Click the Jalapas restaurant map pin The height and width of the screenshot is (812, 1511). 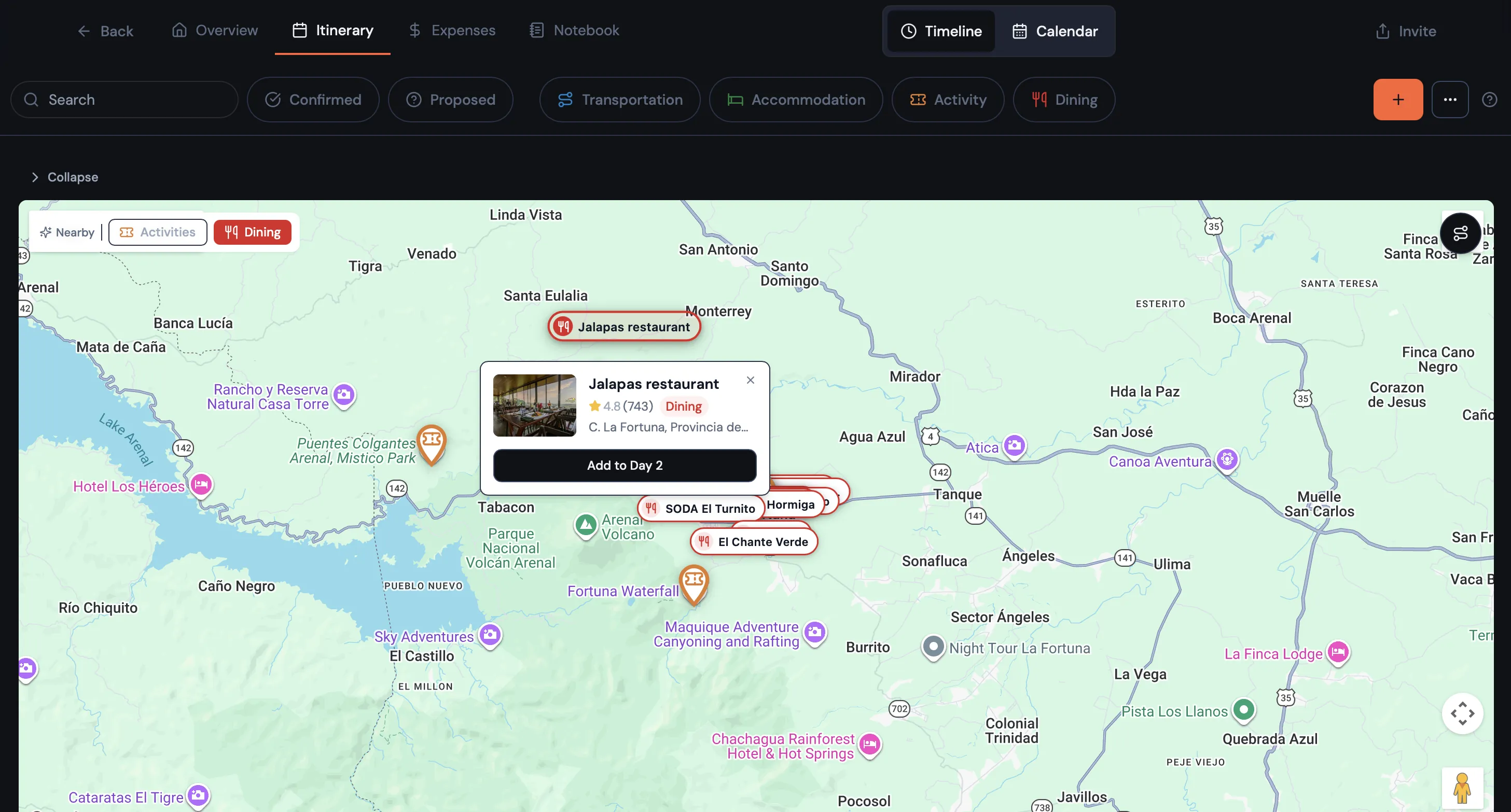(x=624, y=327)
